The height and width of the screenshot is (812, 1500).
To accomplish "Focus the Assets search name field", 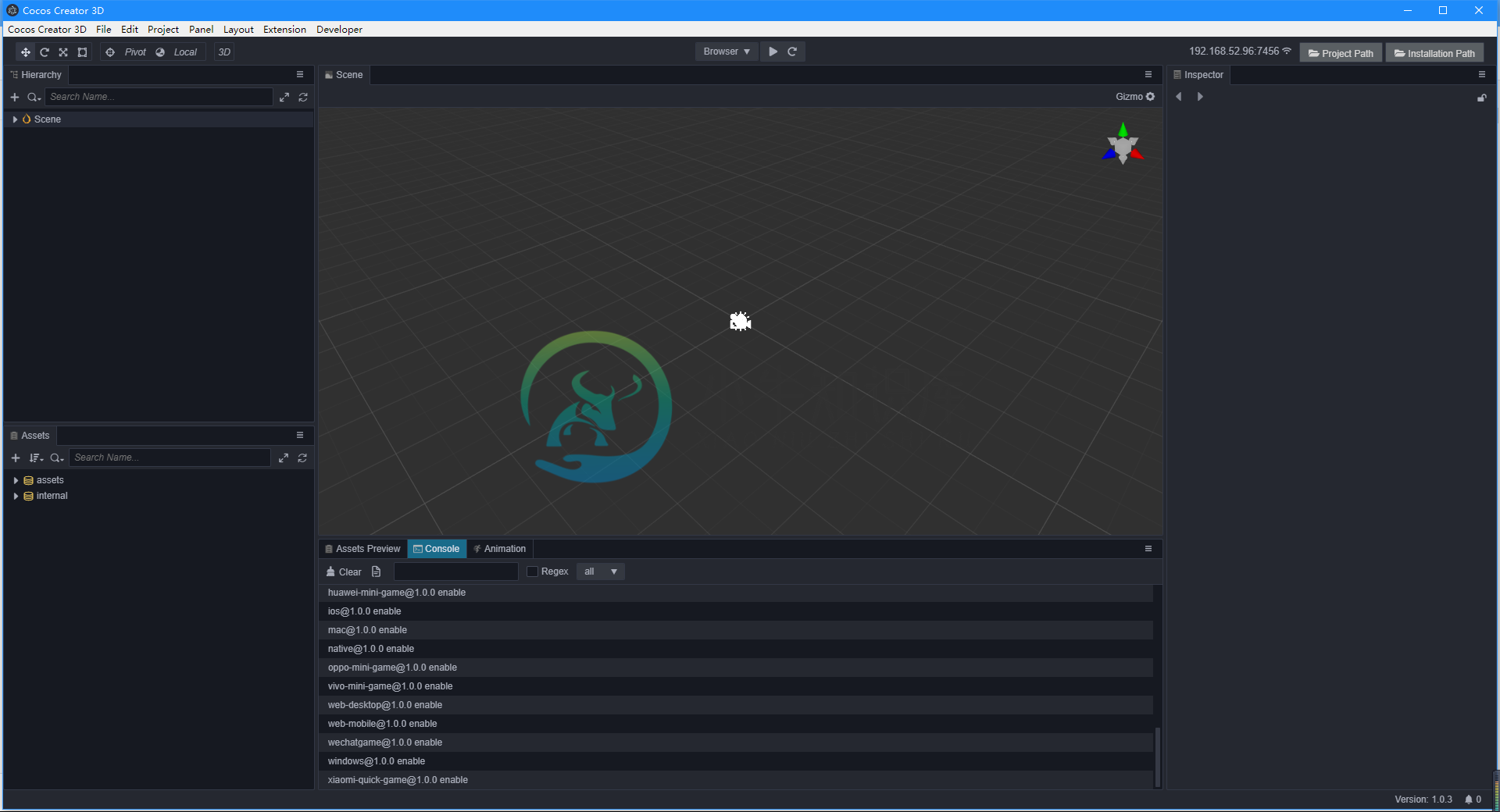I will point(170,458).
